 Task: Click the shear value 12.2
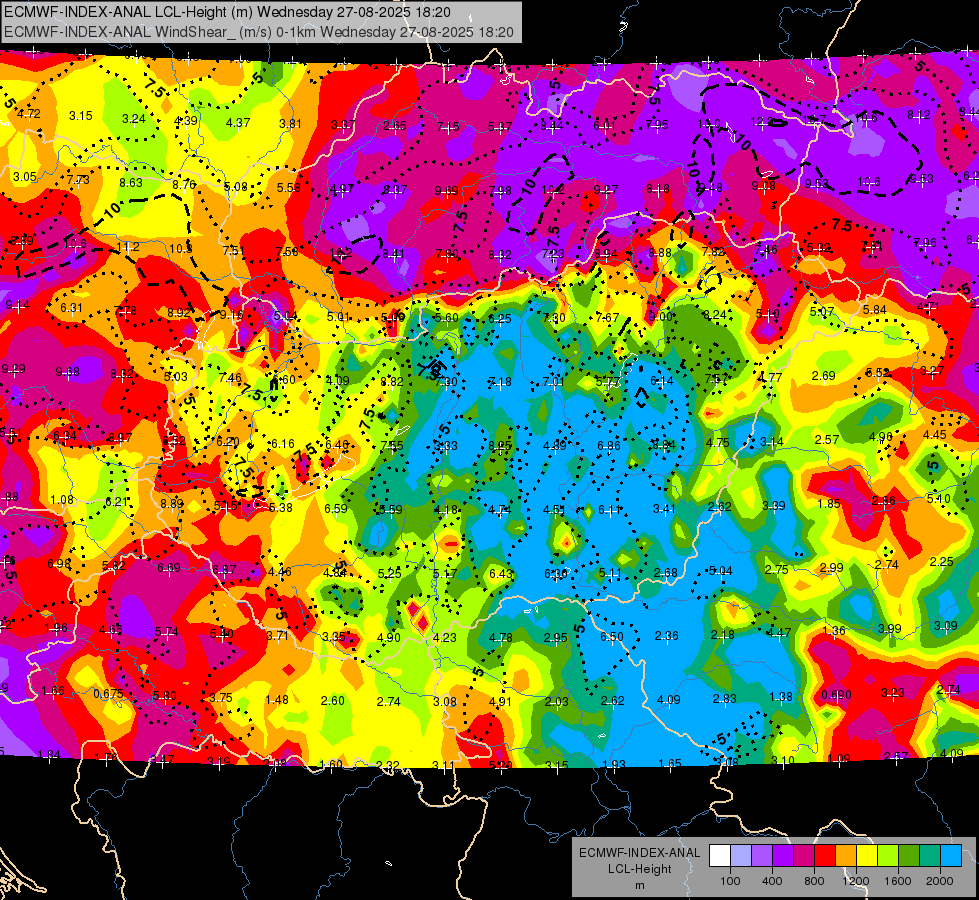click(762, 122)
